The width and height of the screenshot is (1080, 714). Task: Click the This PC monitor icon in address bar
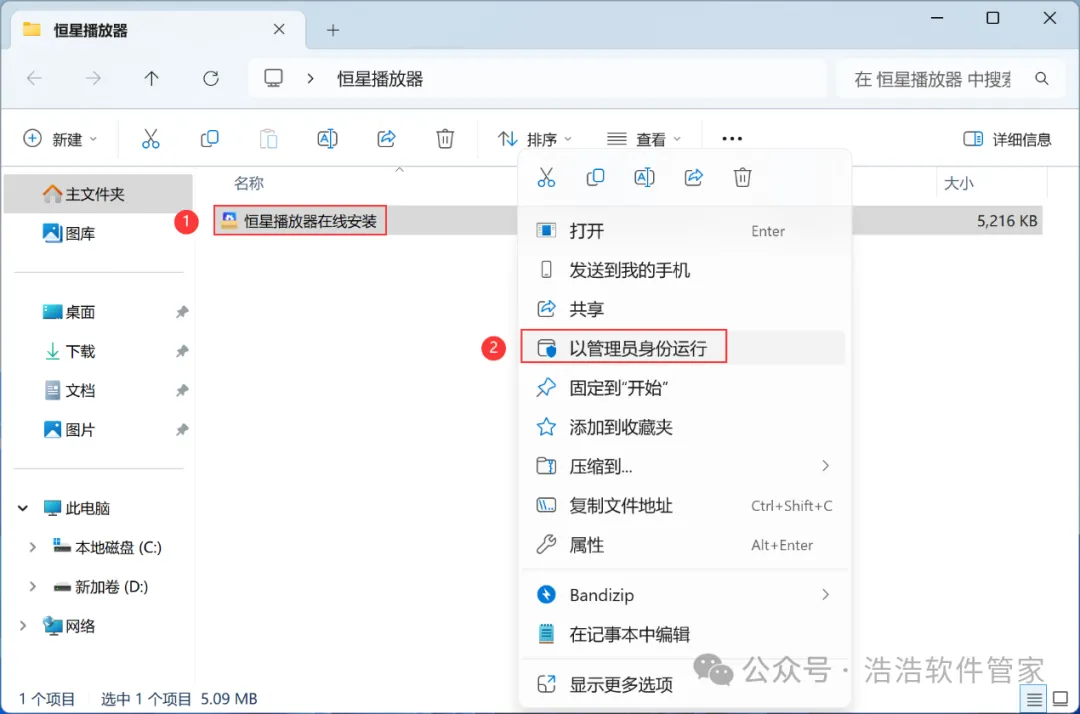tap(273, 78)
